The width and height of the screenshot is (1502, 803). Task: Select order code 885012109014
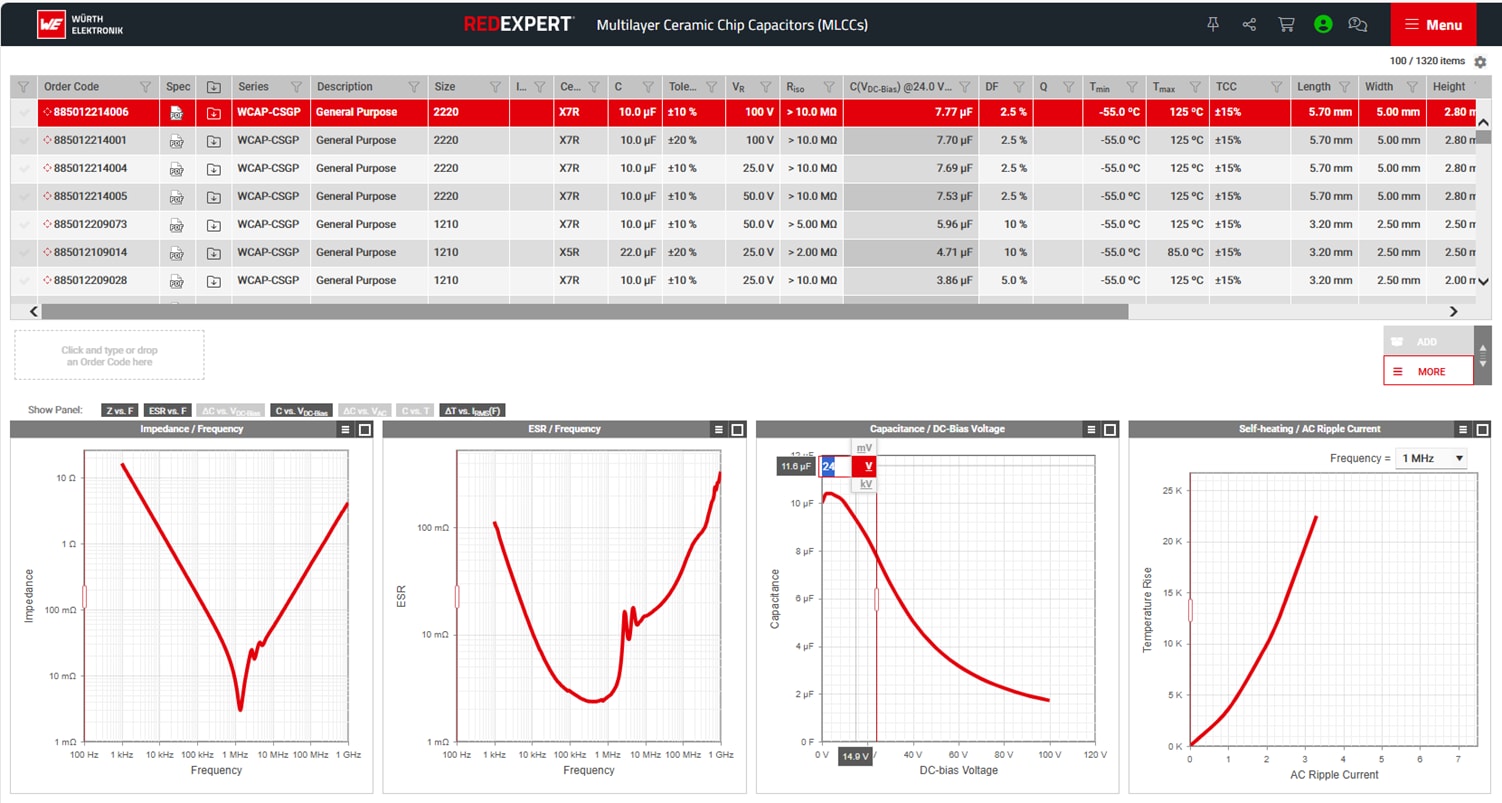coord(90,253)
